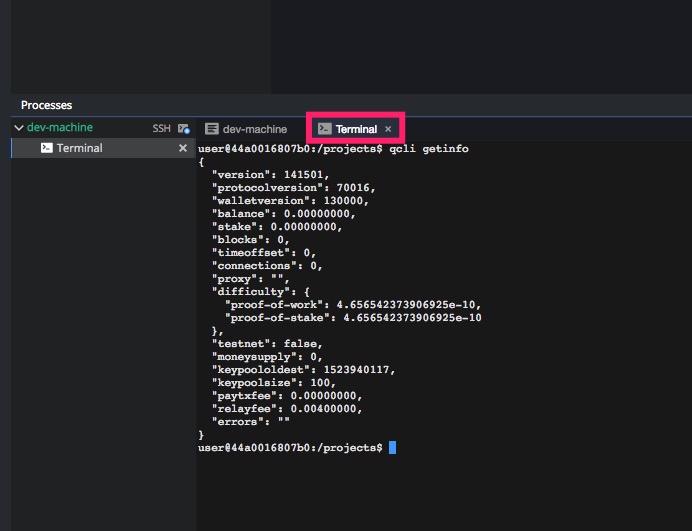
Task: Close Terminal process in the sidebar tree
Action: tap(183, 148)
